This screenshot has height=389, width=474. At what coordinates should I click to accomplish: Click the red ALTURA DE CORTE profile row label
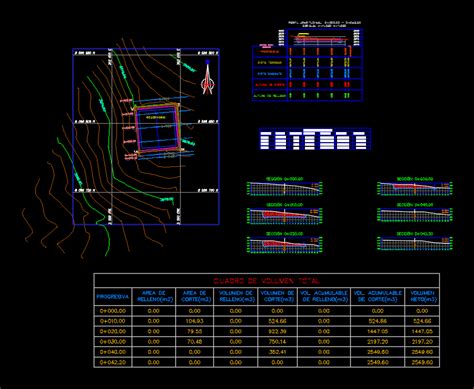(x=270, y=85)
